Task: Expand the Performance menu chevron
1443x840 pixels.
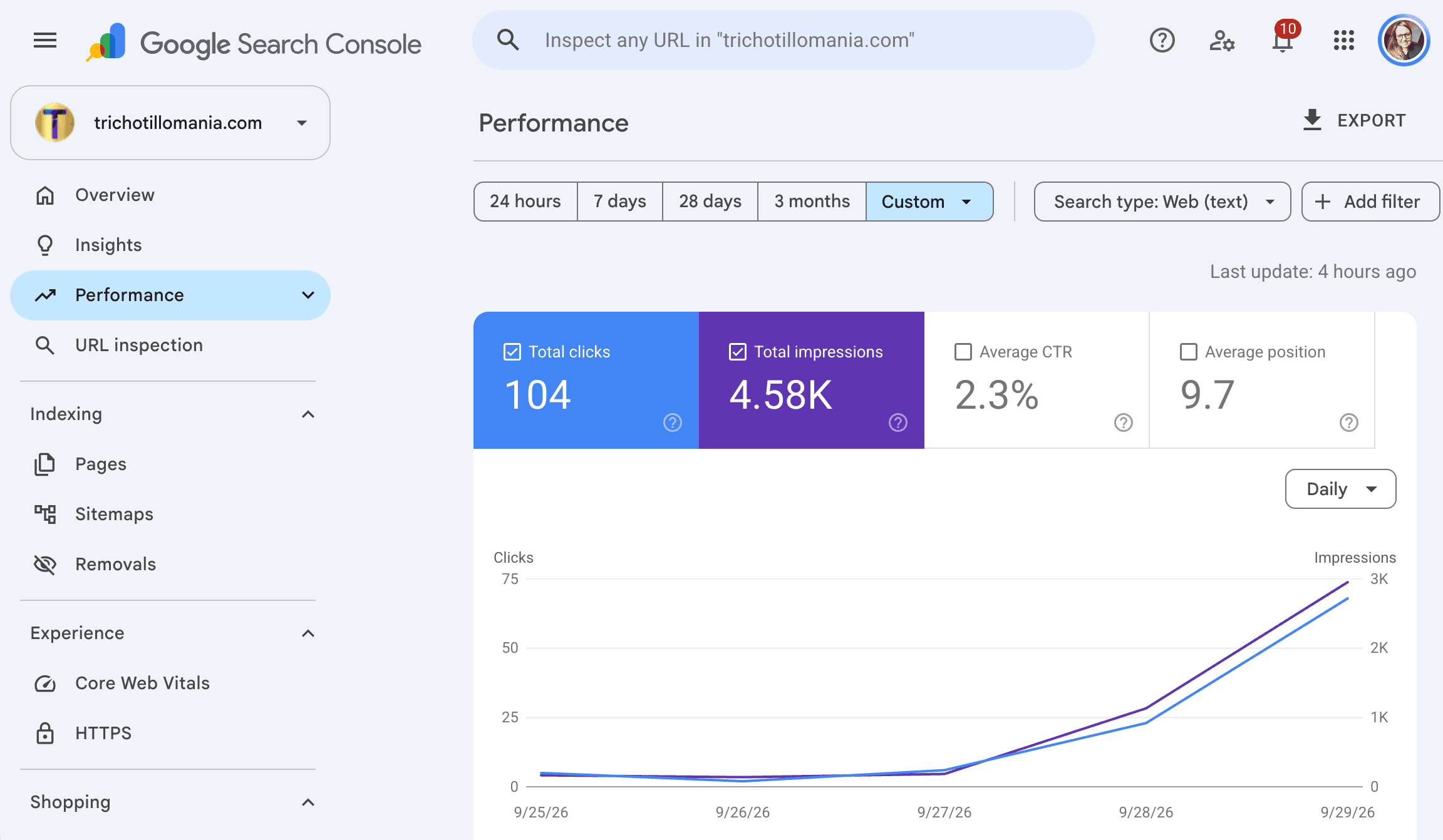Action: coord(308,295)
